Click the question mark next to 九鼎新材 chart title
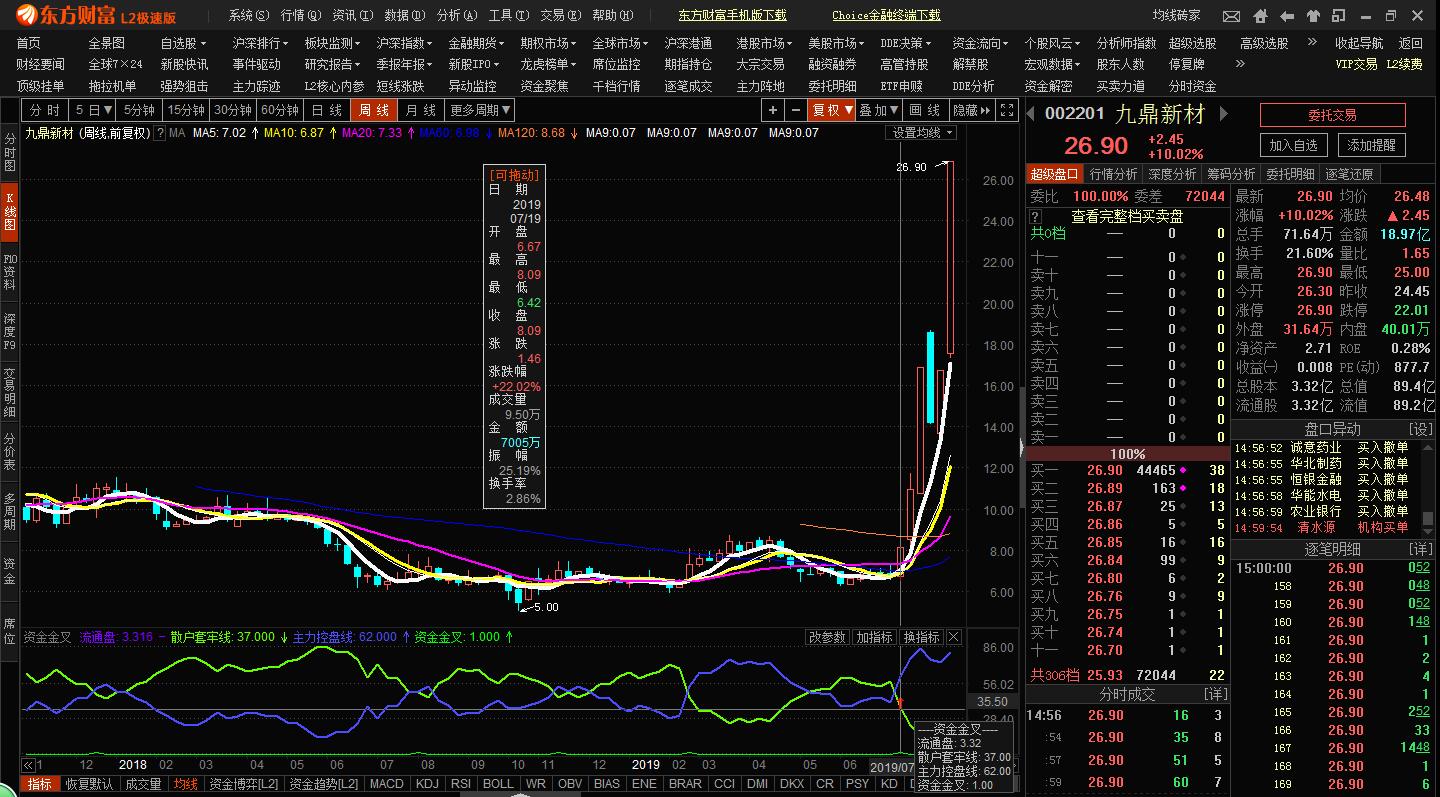 point(160,133)
